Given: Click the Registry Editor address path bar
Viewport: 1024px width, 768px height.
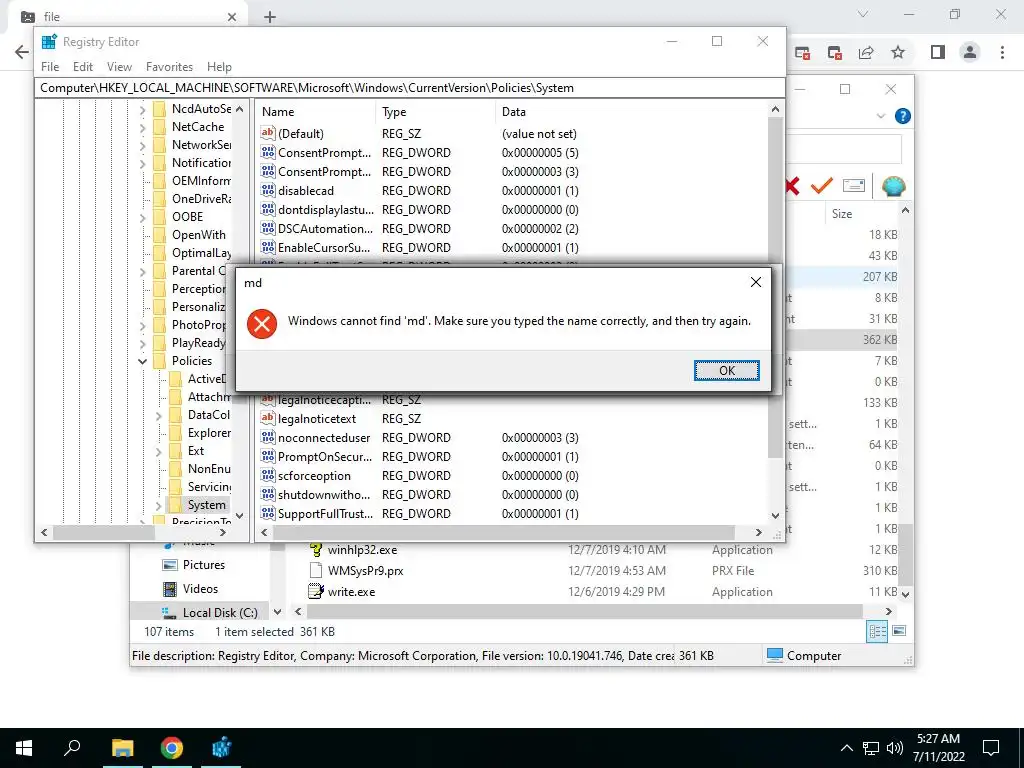Looking at the screenshot, I should pyautogui.click(x=409, y=88).
